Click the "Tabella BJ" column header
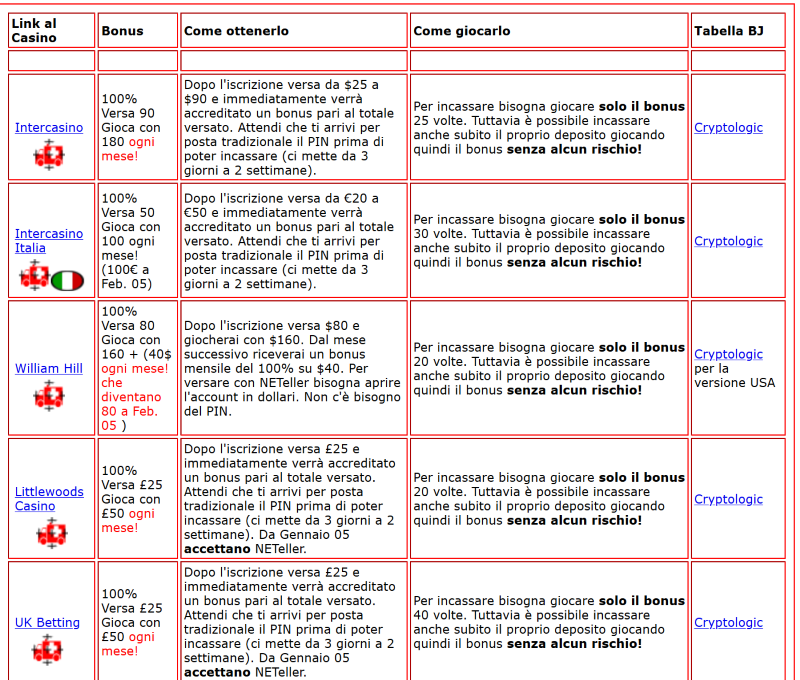 (x=728, y=31)
